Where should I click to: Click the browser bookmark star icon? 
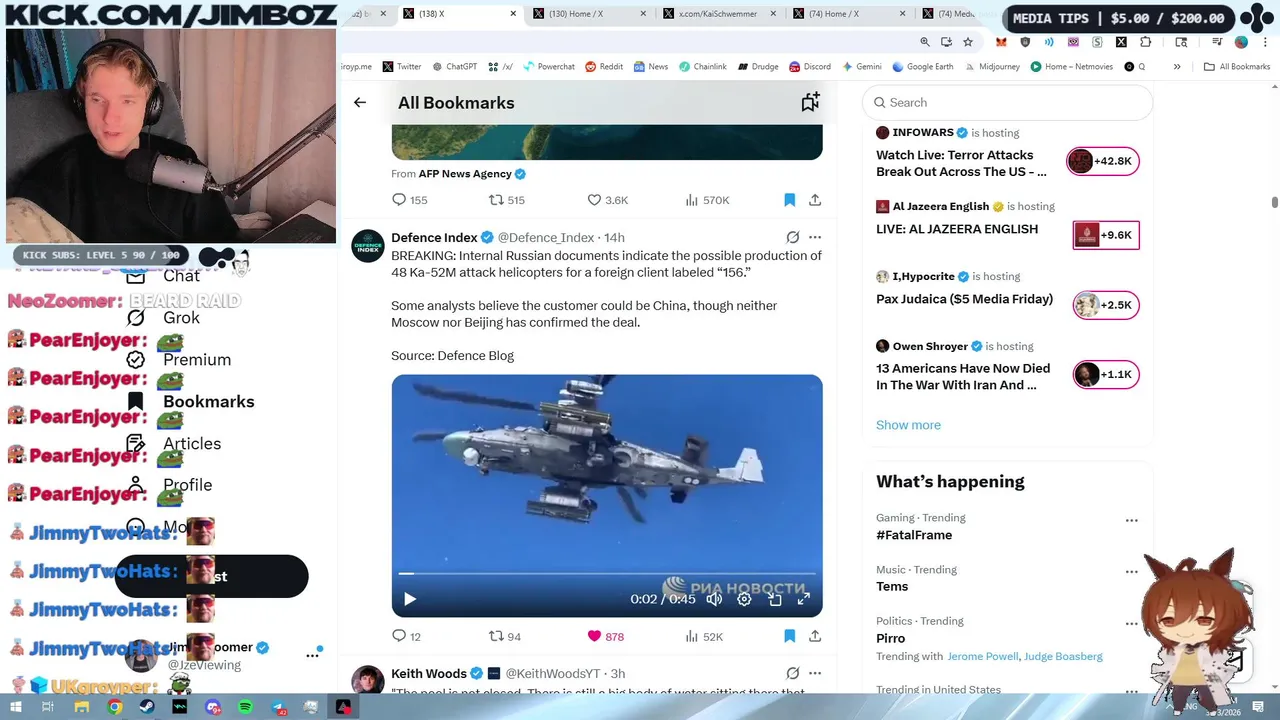(968, 42)
